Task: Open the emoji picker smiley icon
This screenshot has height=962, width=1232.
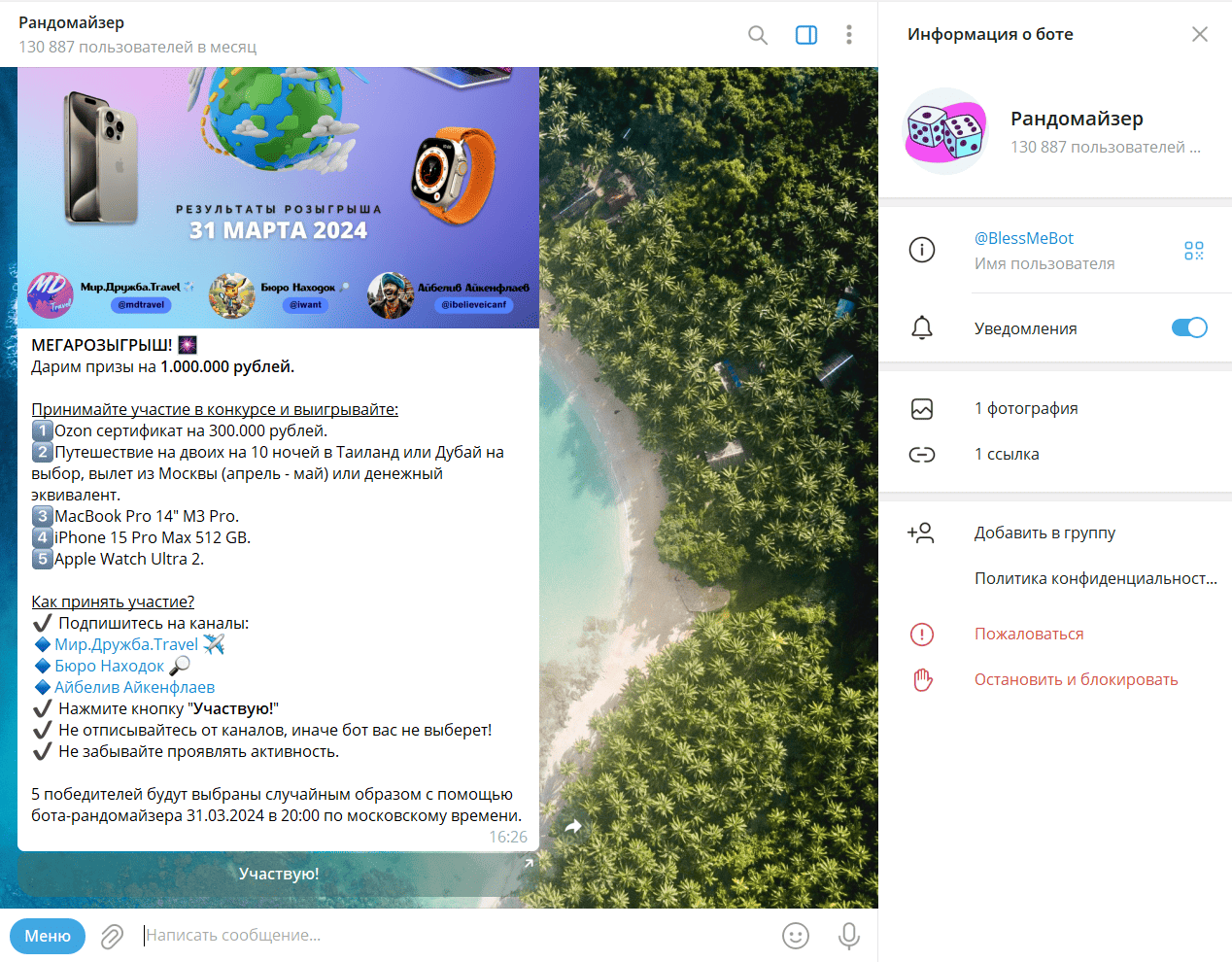Action: pyautogui.click(x=796, y=936)
